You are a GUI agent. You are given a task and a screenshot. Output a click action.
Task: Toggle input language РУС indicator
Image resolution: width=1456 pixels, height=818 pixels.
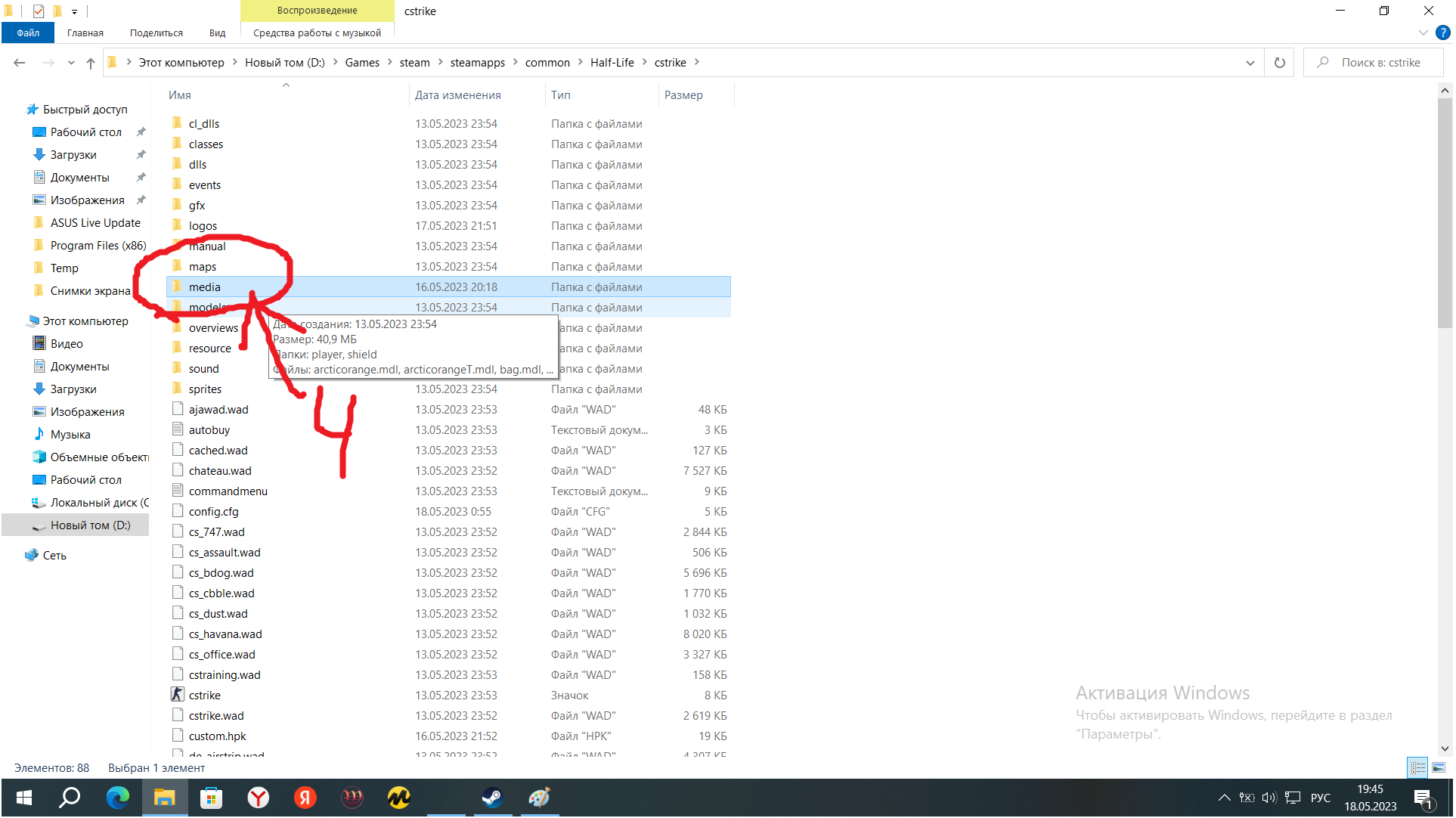coord(1322,799)
